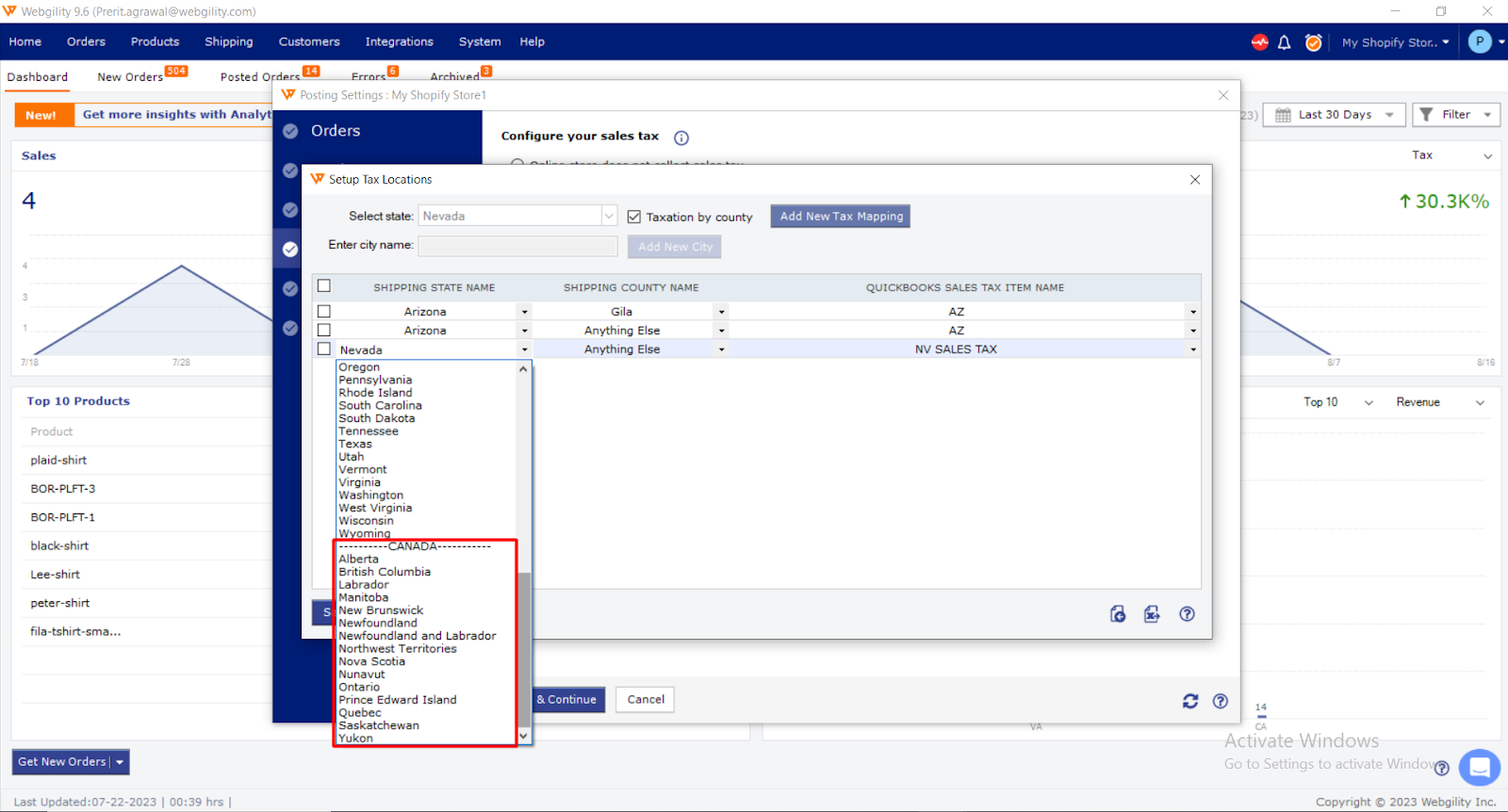Open the My Shopify Store dropdown
Viewport: 1508px width, 812px height.
(1396, 42)
